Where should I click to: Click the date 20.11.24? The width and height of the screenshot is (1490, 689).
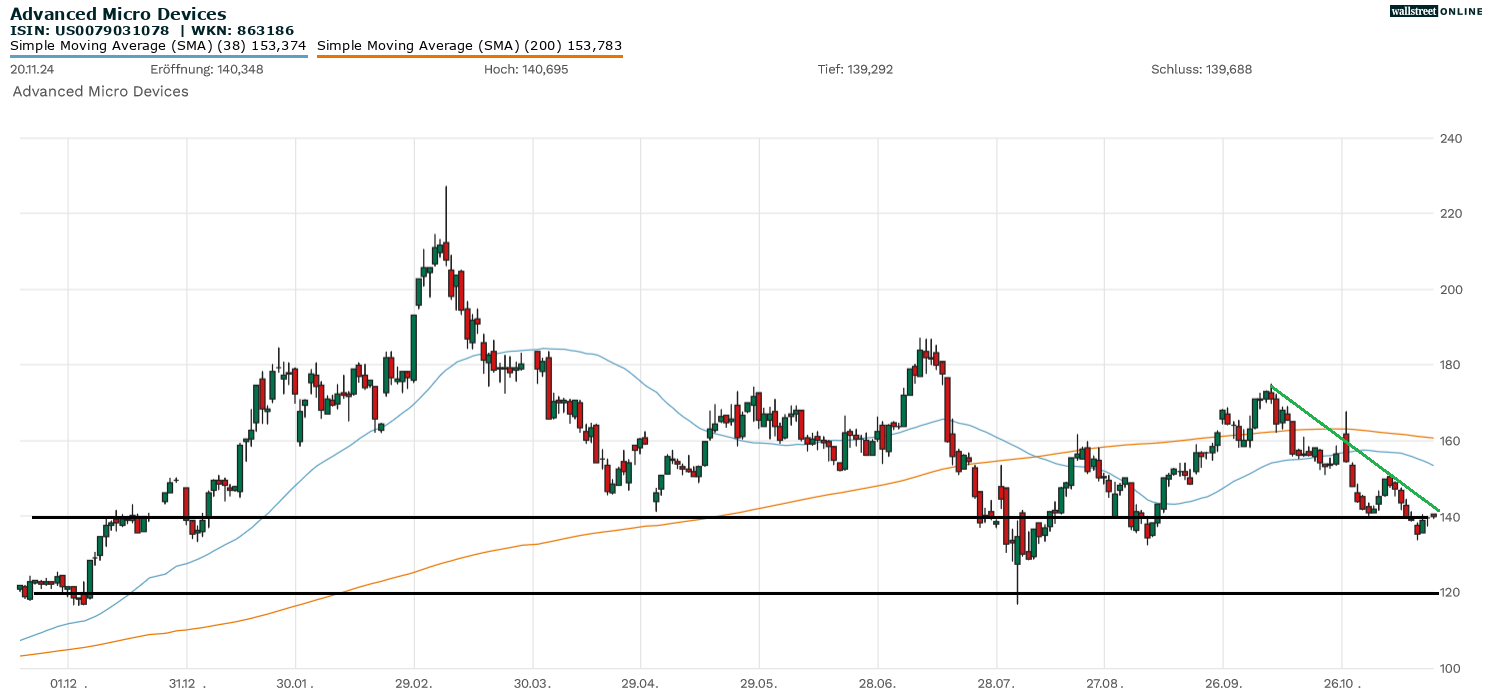coord(32,70)
